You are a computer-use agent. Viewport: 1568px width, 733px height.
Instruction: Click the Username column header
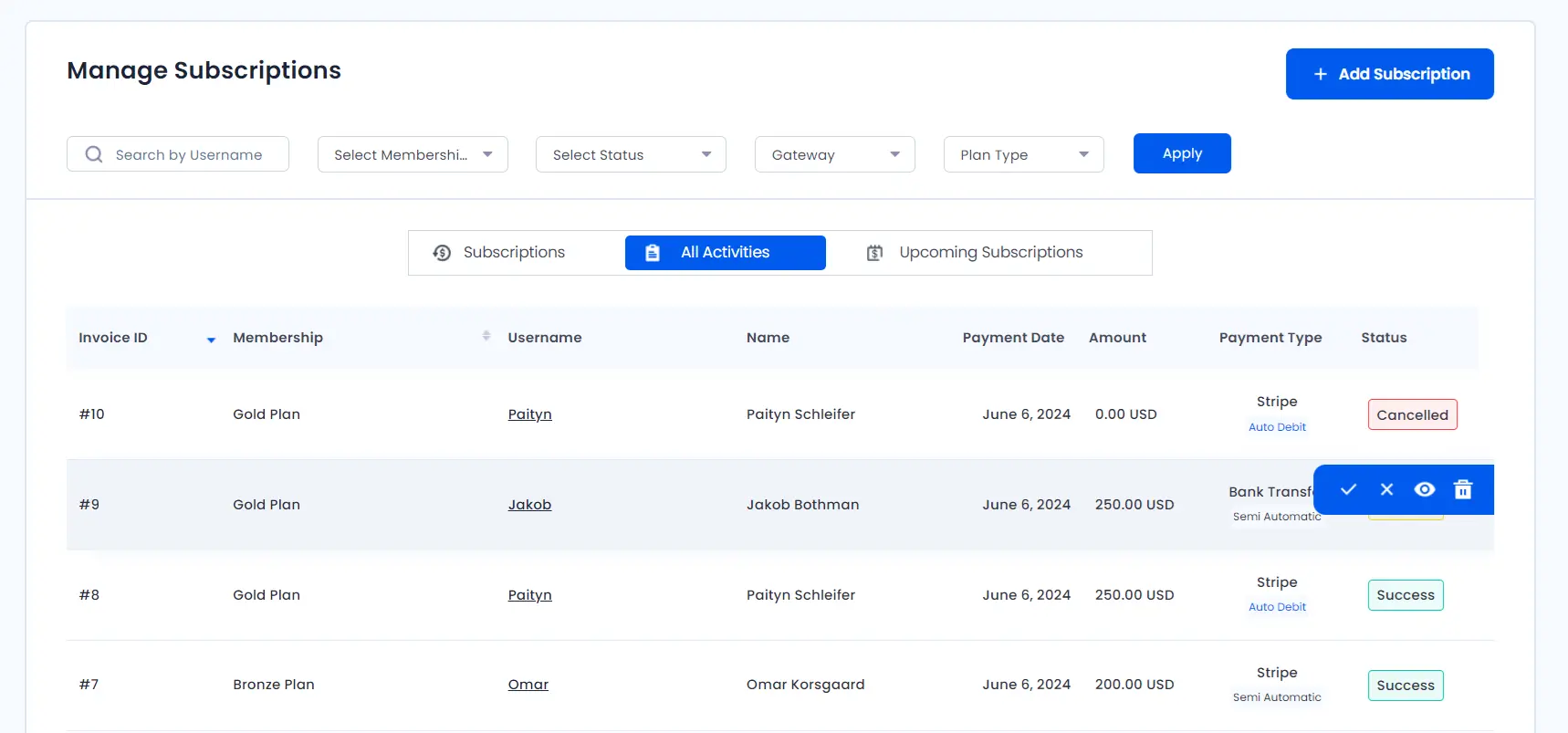(545, 338)
